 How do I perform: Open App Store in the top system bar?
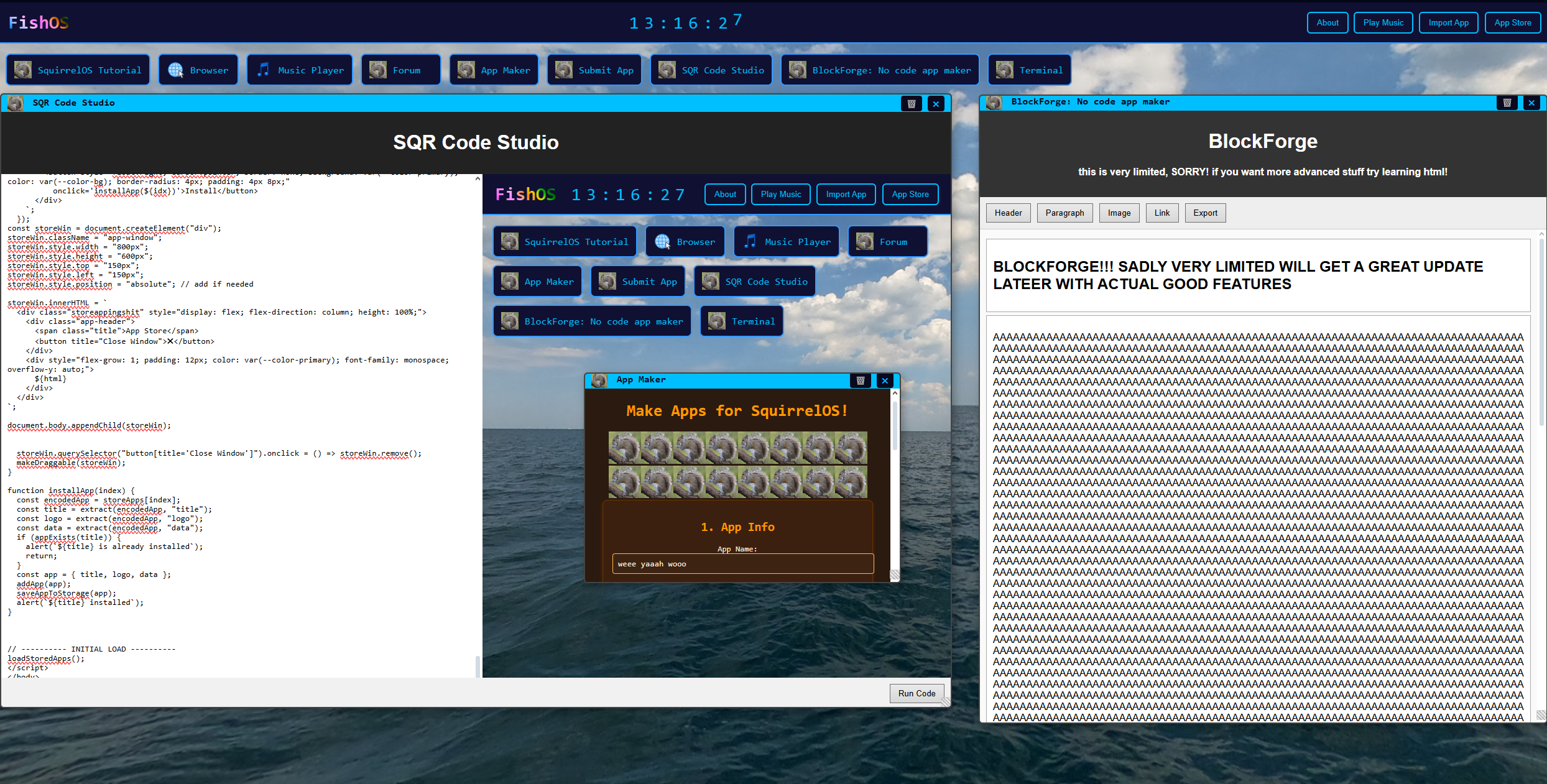[1513, 23]
